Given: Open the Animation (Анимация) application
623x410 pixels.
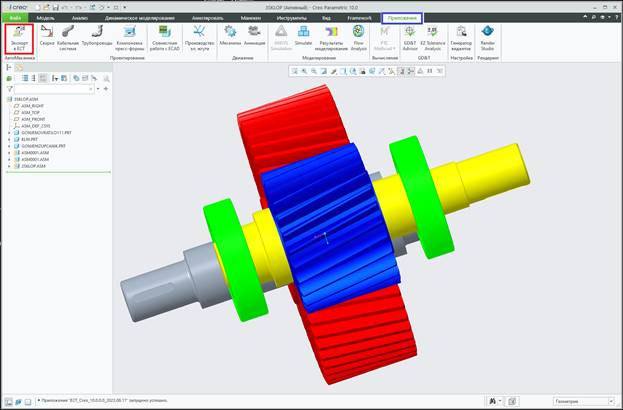Looking at the screenshot, I should pyautogui.click(x=254, y=37).
